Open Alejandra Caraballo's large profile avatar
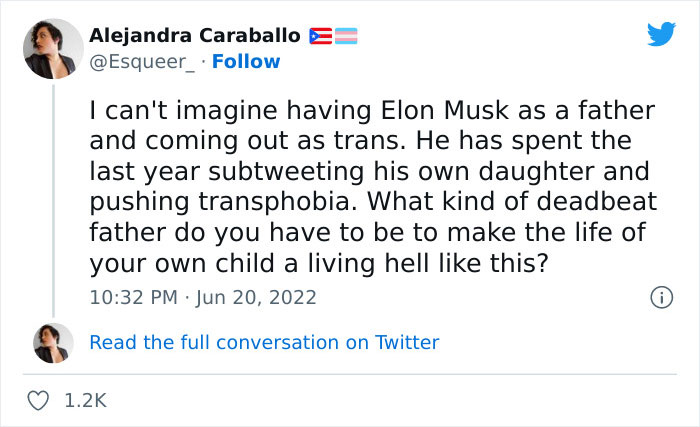 [52, 47]
